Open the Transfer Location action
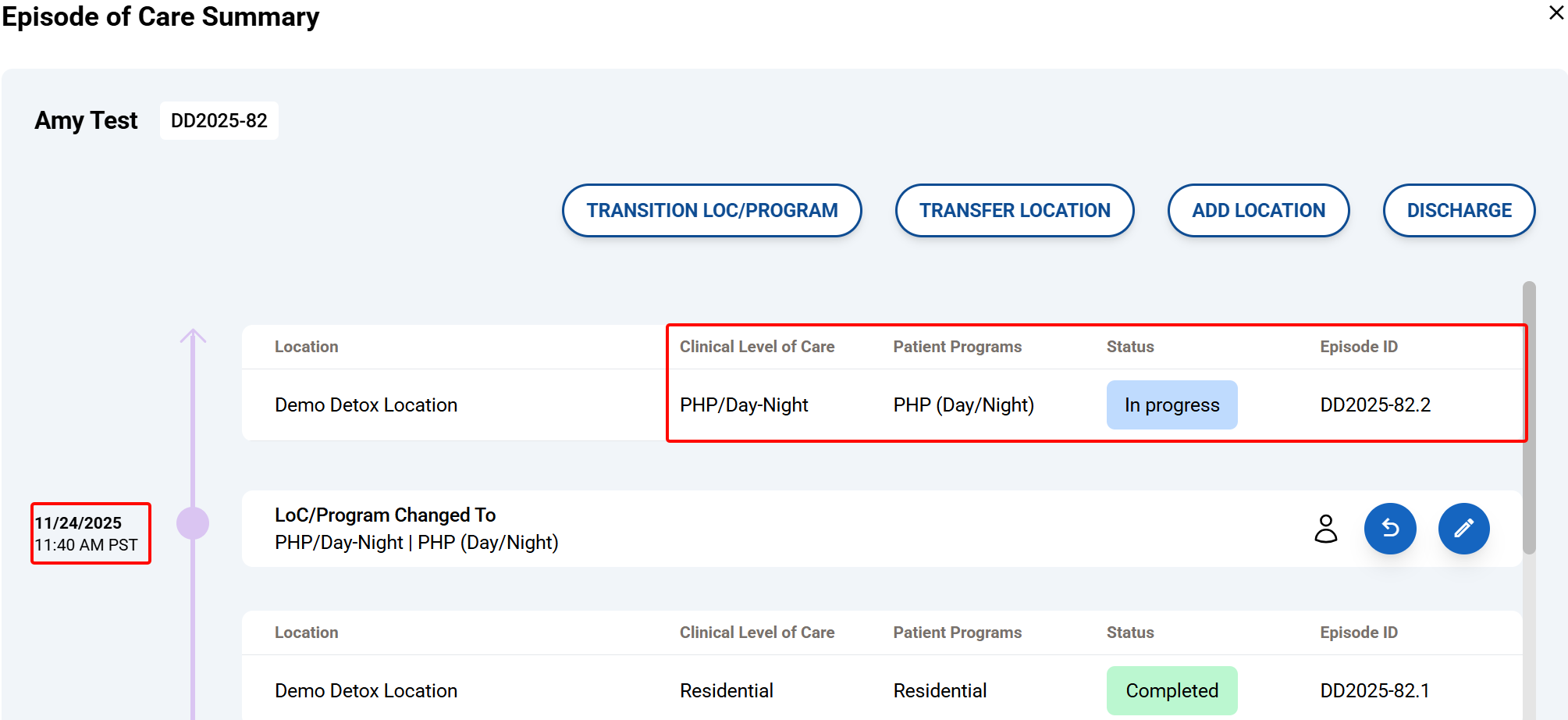 (1014, 211)
